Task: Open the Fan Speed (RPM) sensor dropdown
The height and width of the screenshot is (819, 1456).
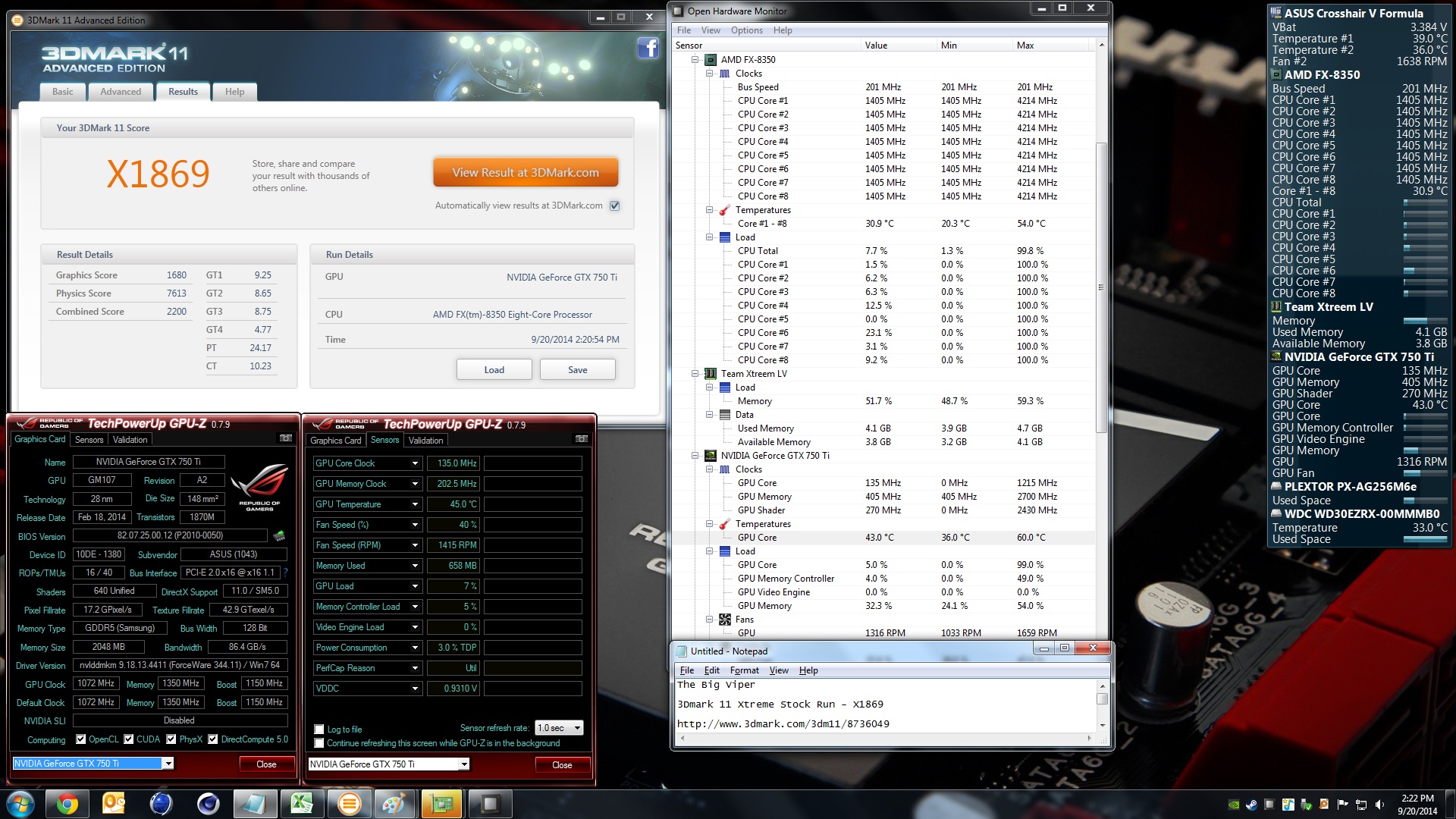Action: coord(415,545)
